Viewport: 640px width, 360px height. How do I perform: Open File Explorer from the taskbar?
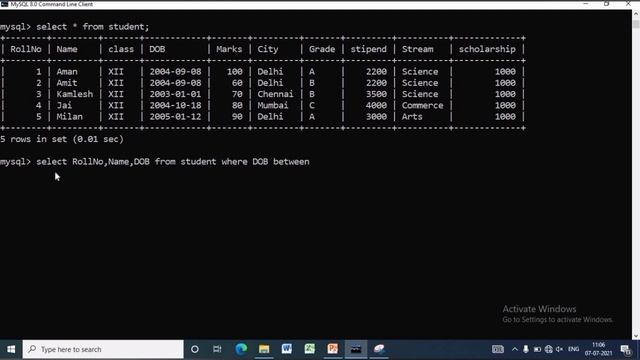tap(264, 349)
